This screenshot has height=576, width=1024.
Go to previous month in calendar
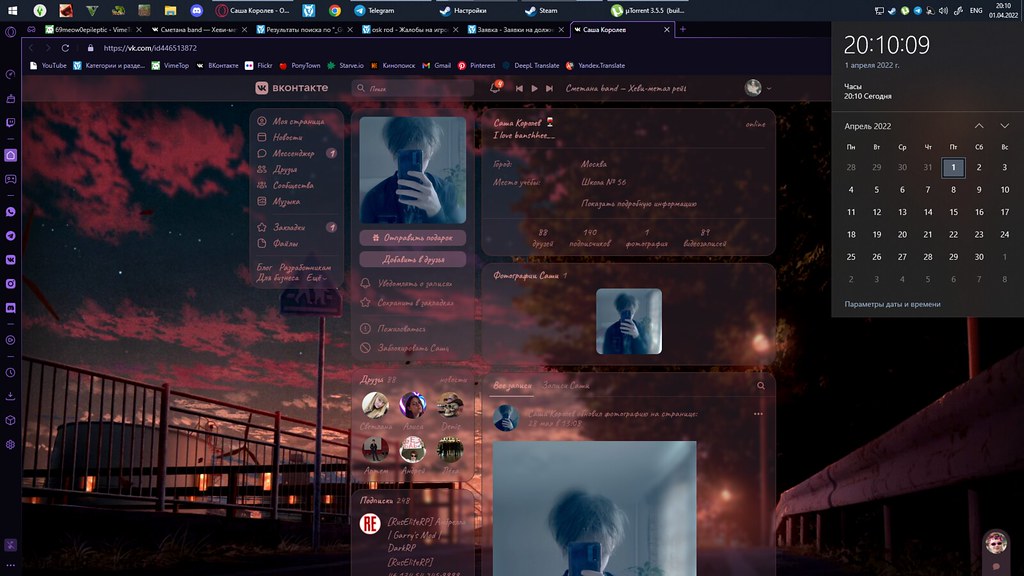pyautogui.click(x=978, y=126)
